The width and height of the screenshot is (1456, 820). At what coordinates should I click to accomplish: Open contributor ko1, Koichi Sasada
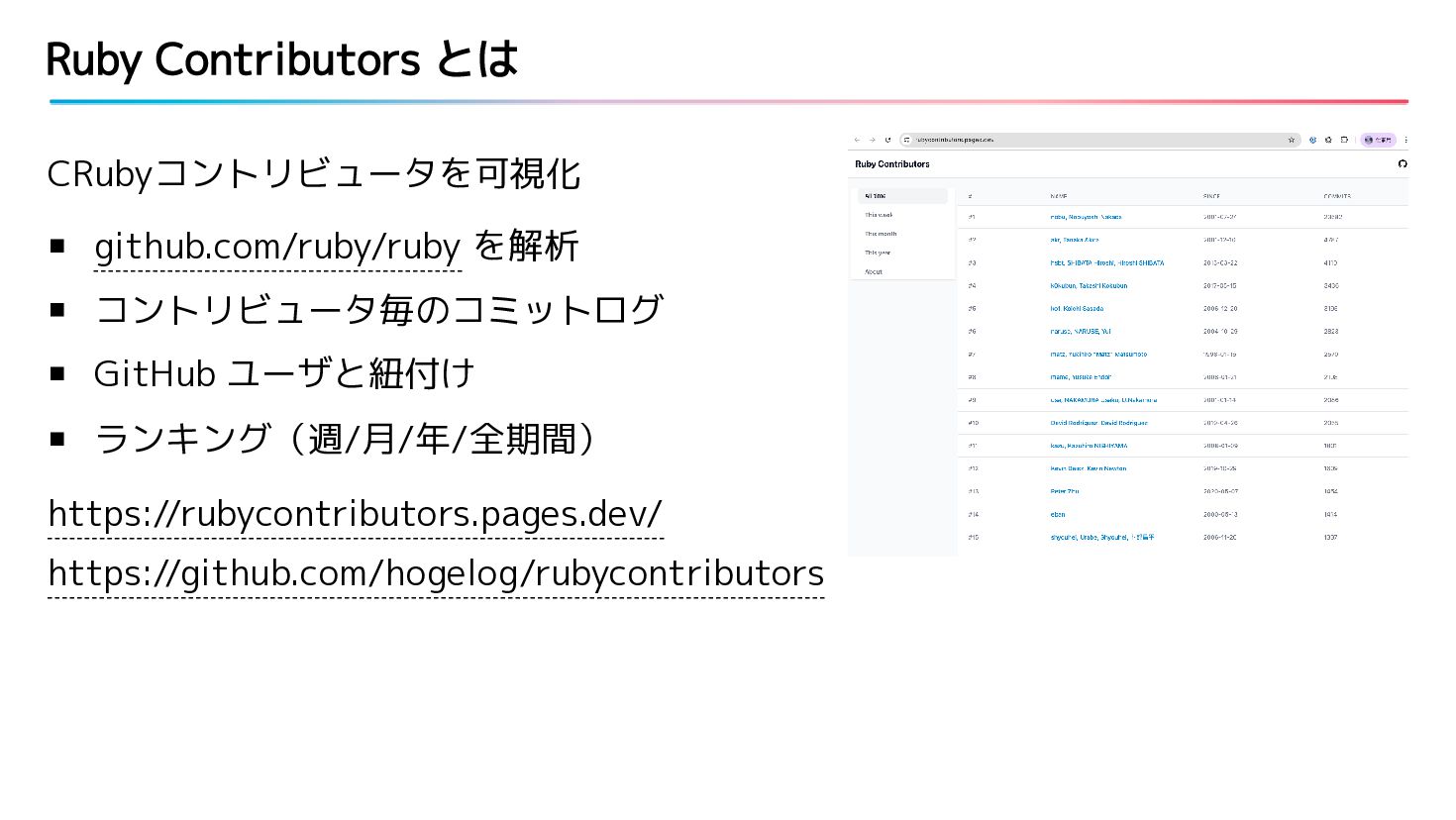[x=1077, y=309]
